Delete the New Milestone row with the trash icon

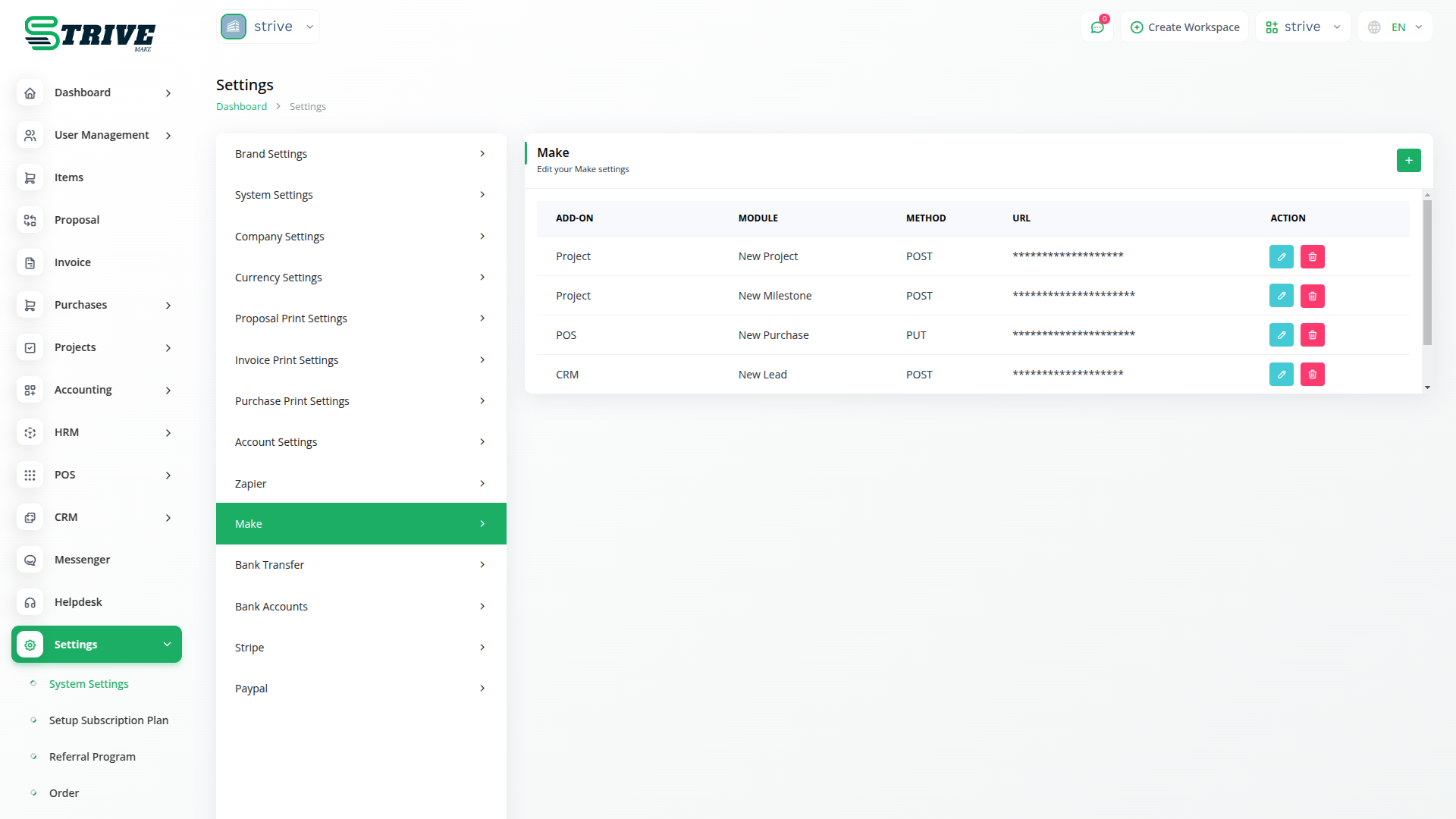coord(1312,296)
